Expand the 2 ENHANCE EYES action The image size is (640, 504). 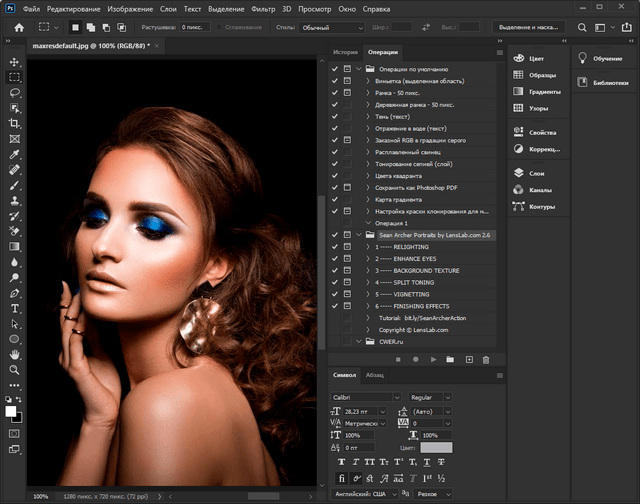point(369,259)
